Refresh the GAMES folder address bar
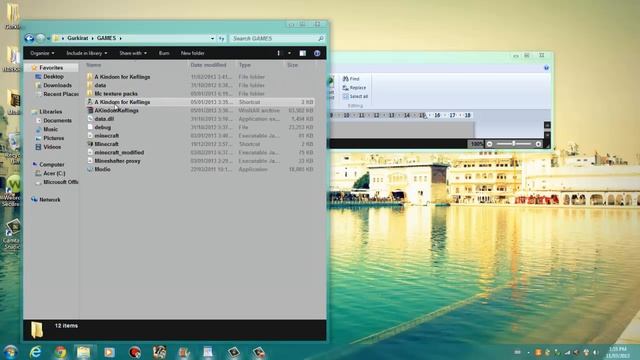Screen dimensions: 640x360 222,38
